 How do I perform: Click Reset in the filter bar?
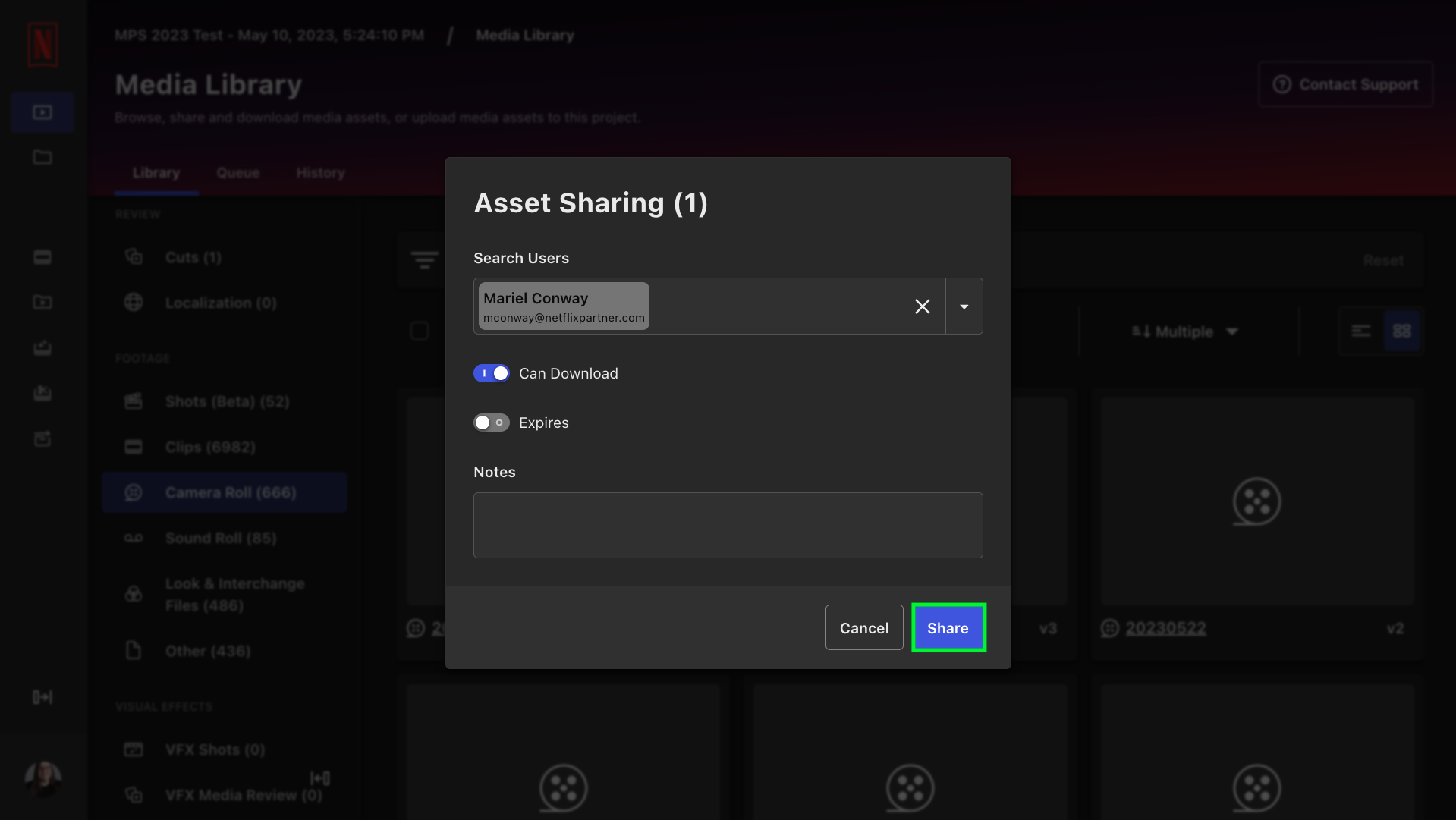click(1383, 260)
